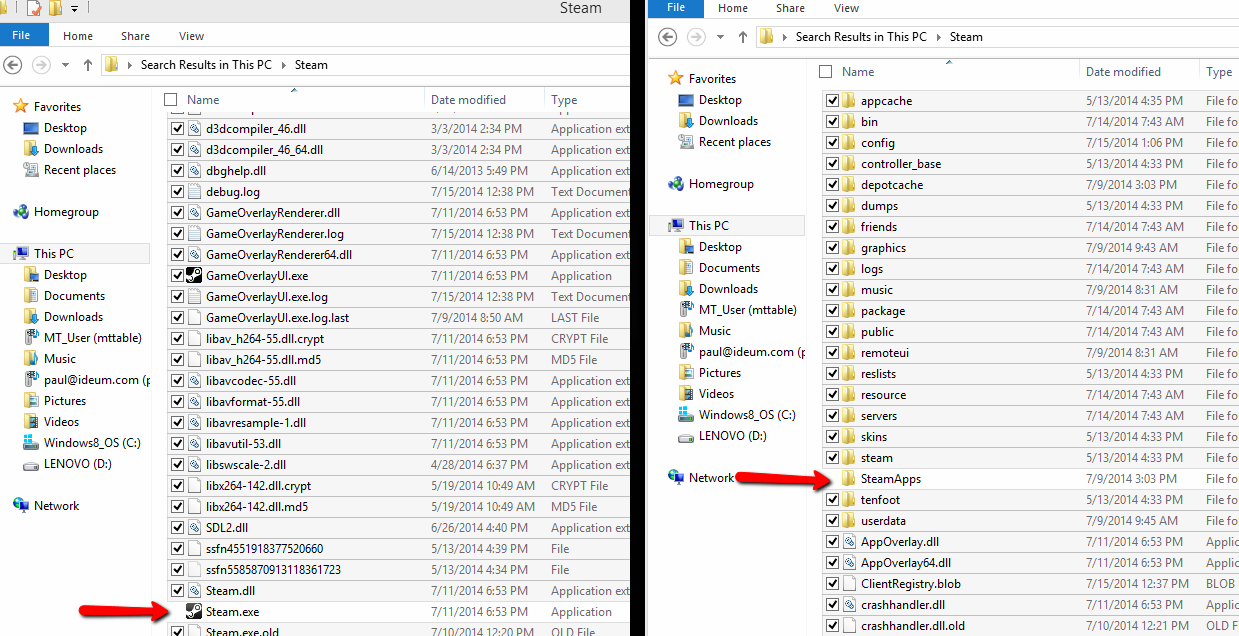
Task: Select Recent places in left window Favorites
Action: pyautogui.click(x=80, y=170)
